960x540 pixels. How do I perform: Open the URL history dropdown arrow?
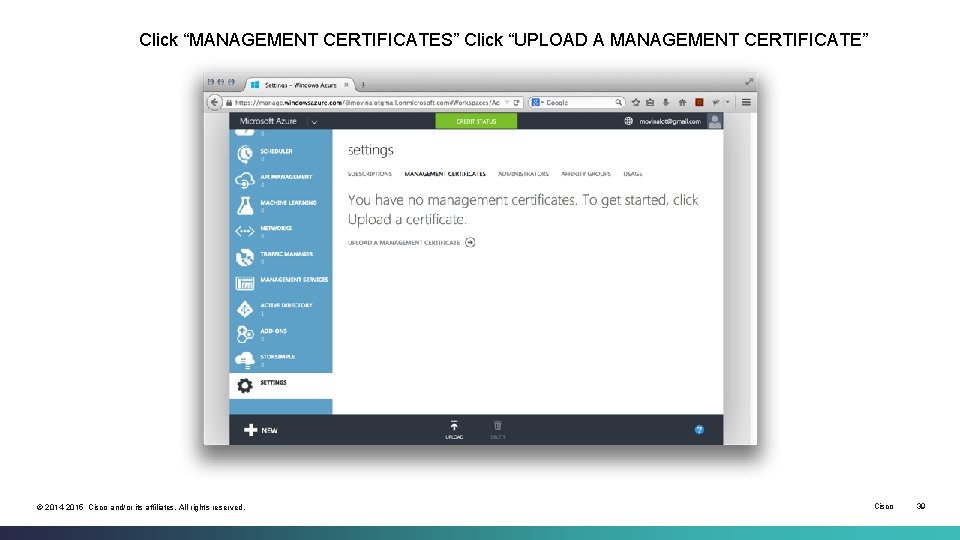tap(507, 102)
